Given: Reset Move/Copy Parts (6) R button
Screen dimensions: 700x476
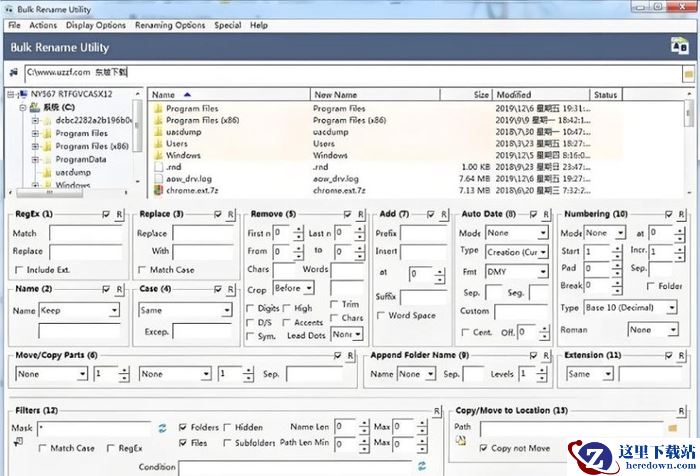Looking at the screenshot, I should pos(350,356).
